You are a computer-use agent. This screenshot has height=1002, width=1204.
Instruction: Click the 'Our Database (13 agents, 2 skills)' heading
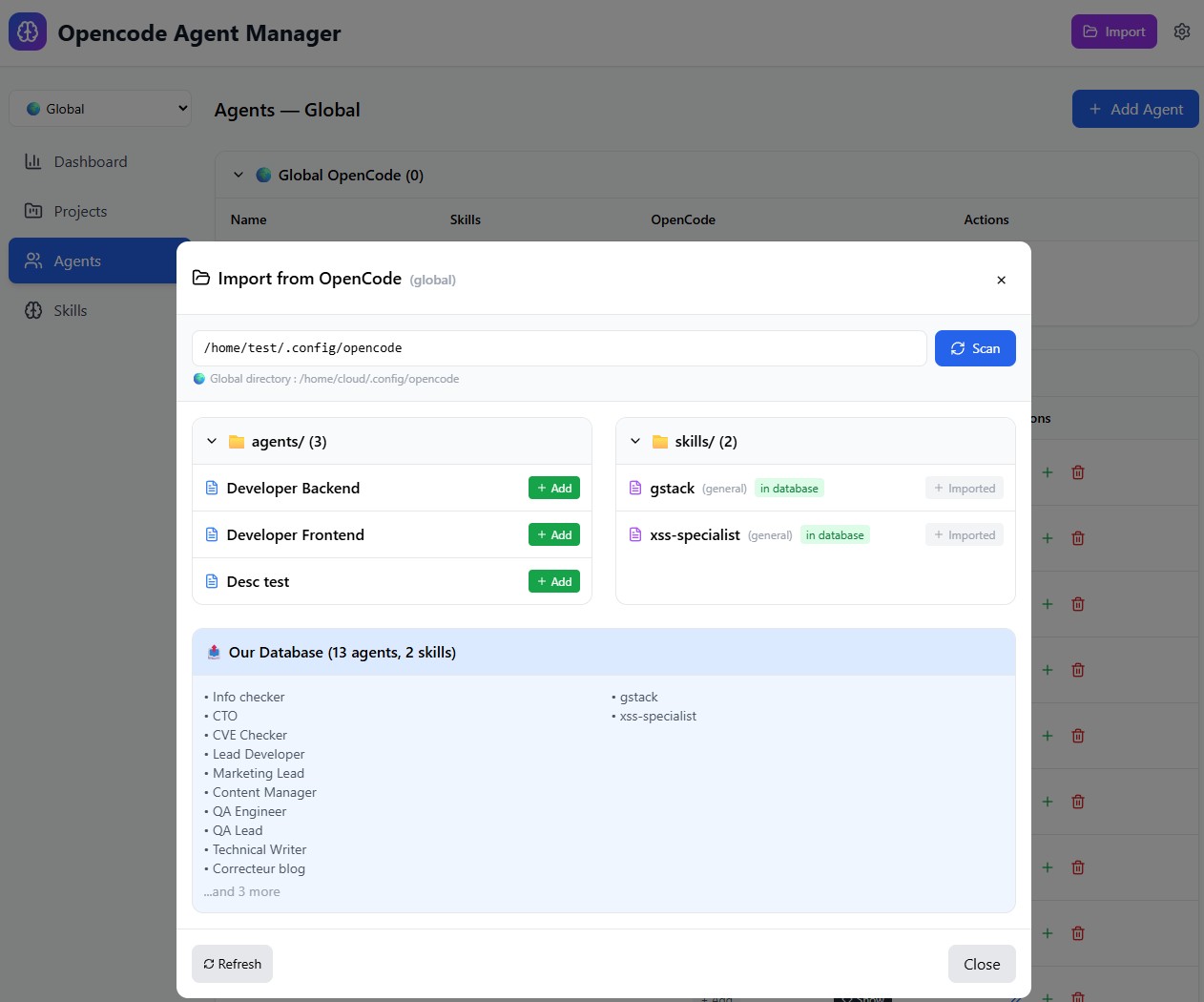point(343,652)
